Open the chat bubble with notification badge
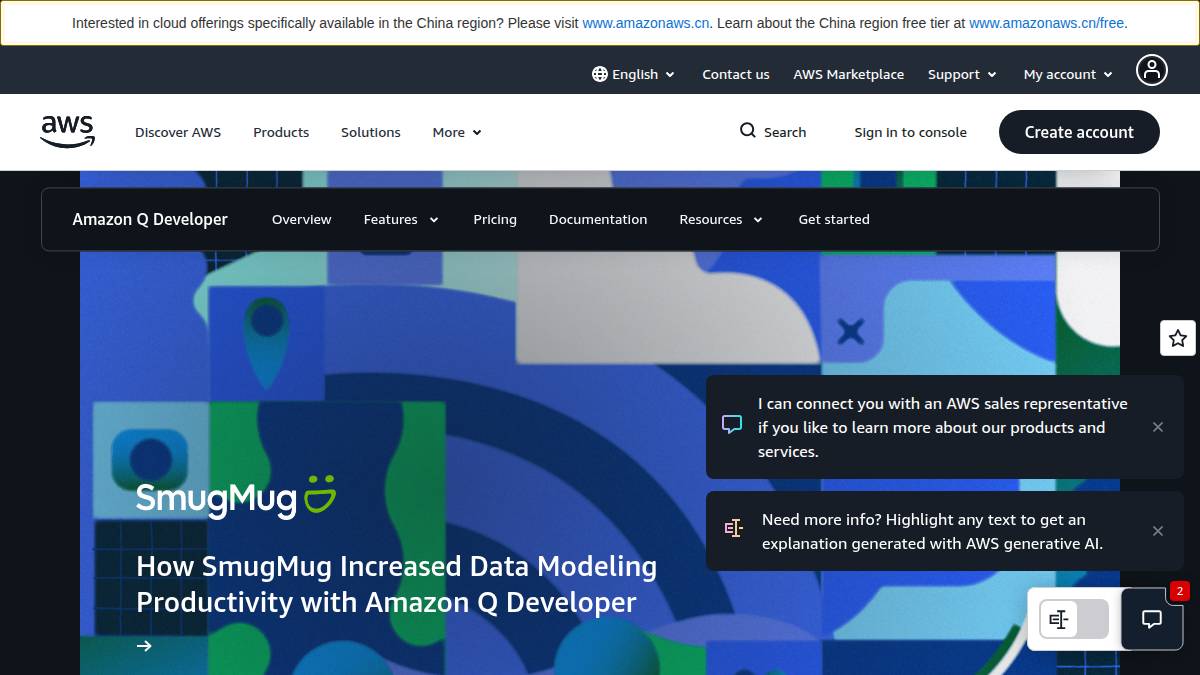This screenshot has width=1200, height=675. point(1151,619)
